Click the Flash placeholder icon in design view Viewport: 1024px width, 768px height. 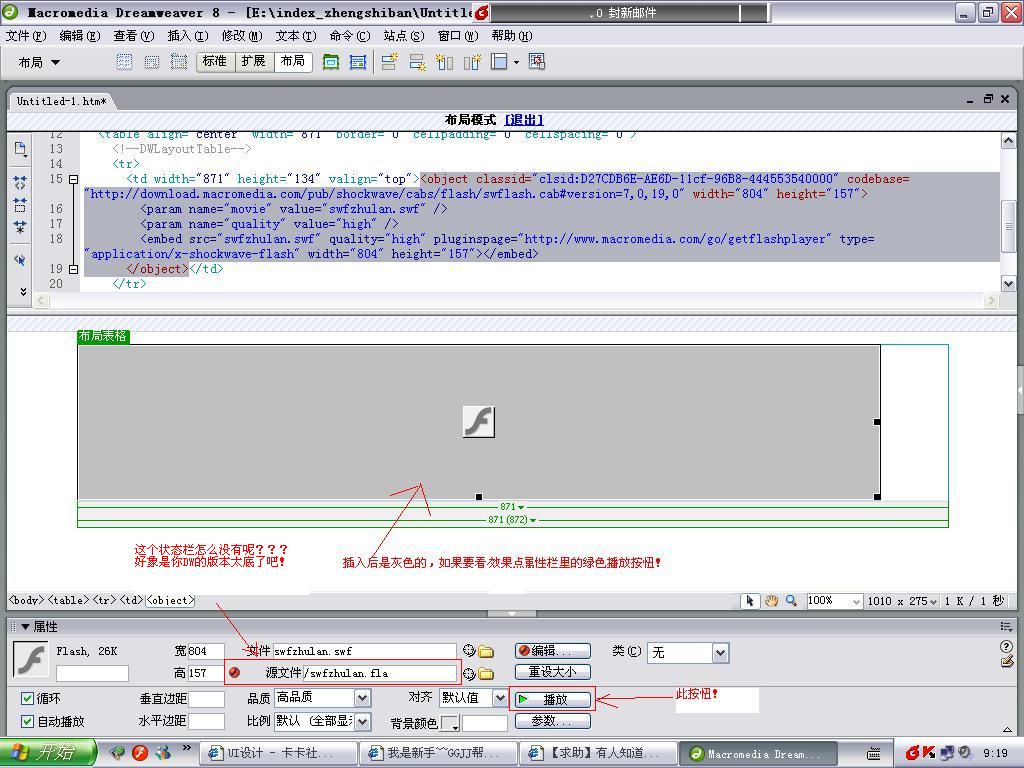coord(479,422)
